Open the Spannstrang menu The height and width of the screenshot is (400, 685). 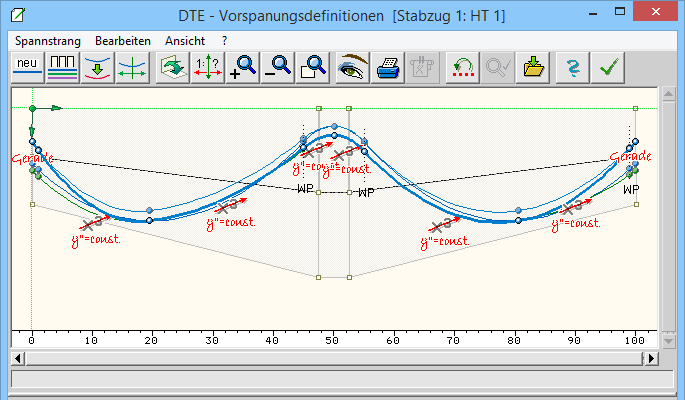click(x=48, y=40)
